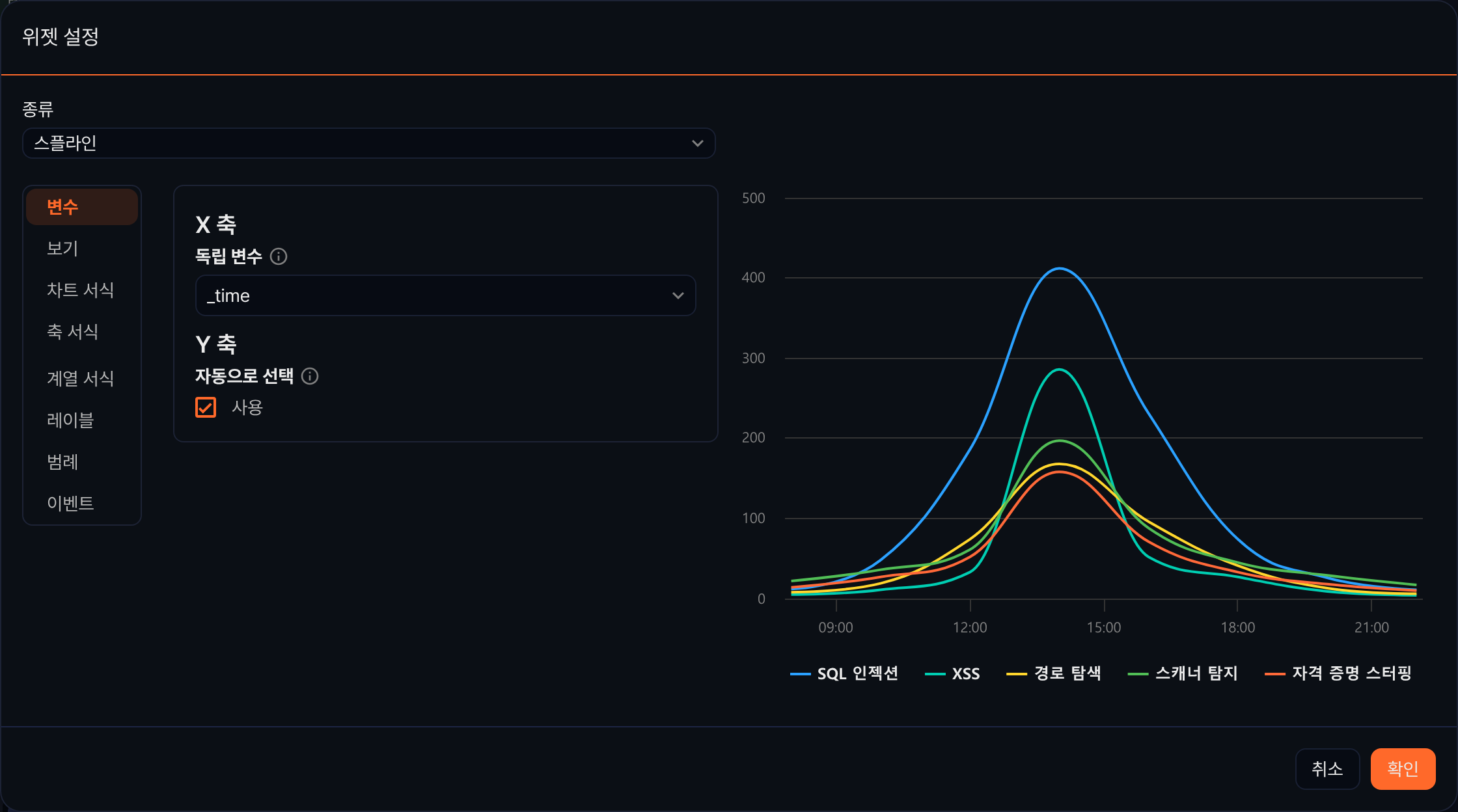This screenshot has height=812, width=1458.
Task: Uncheck the 사용 checkbox
Action: (206, 407)
